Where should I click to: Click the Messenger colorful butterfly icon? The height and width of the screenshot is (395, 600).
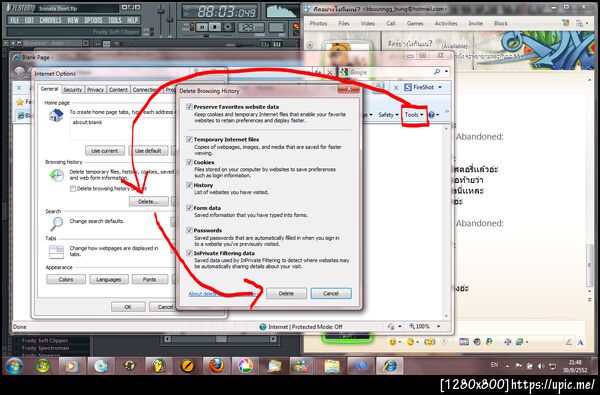[565, 23]
